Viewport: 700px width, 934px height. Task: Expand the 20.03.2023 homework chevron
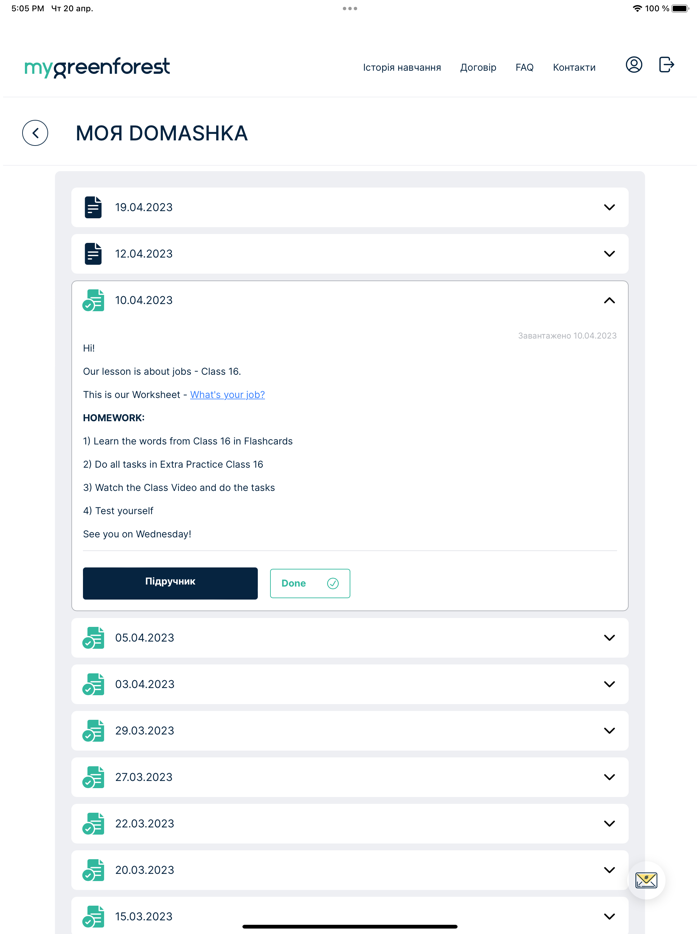click(609, 870)
